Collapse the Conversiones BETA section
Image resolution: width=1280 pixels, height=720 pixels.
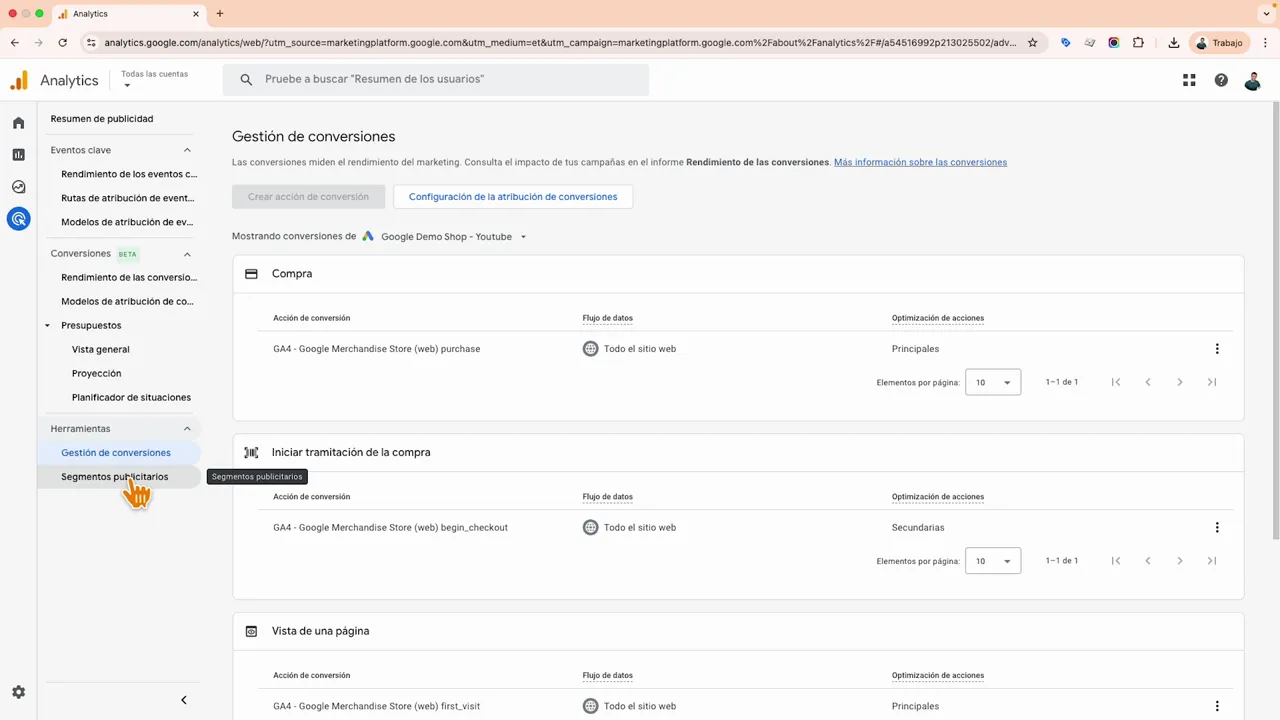187,254
